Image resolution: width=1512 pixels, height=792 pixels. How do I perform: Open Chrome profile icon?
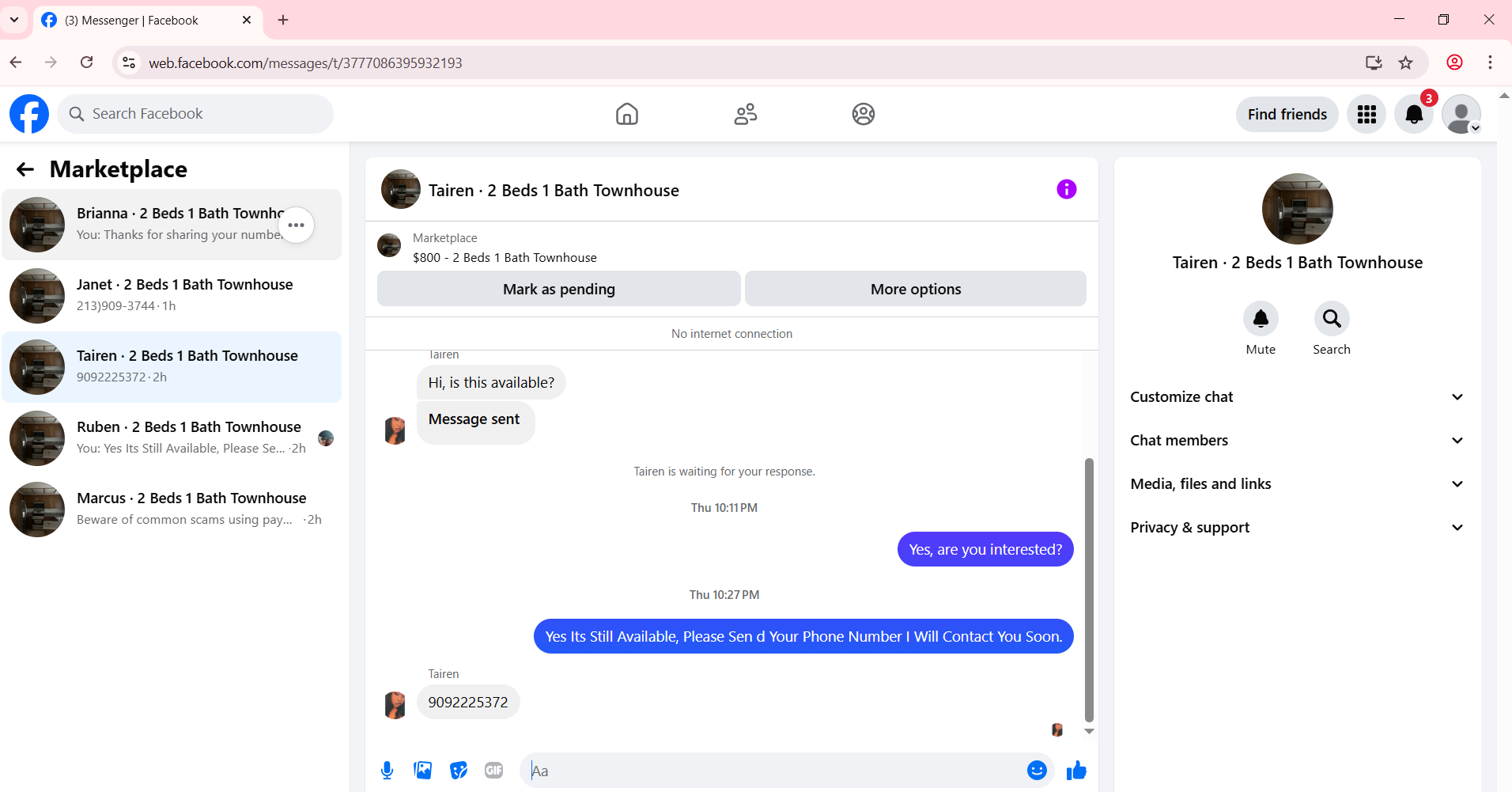(x=1454, y=63)
